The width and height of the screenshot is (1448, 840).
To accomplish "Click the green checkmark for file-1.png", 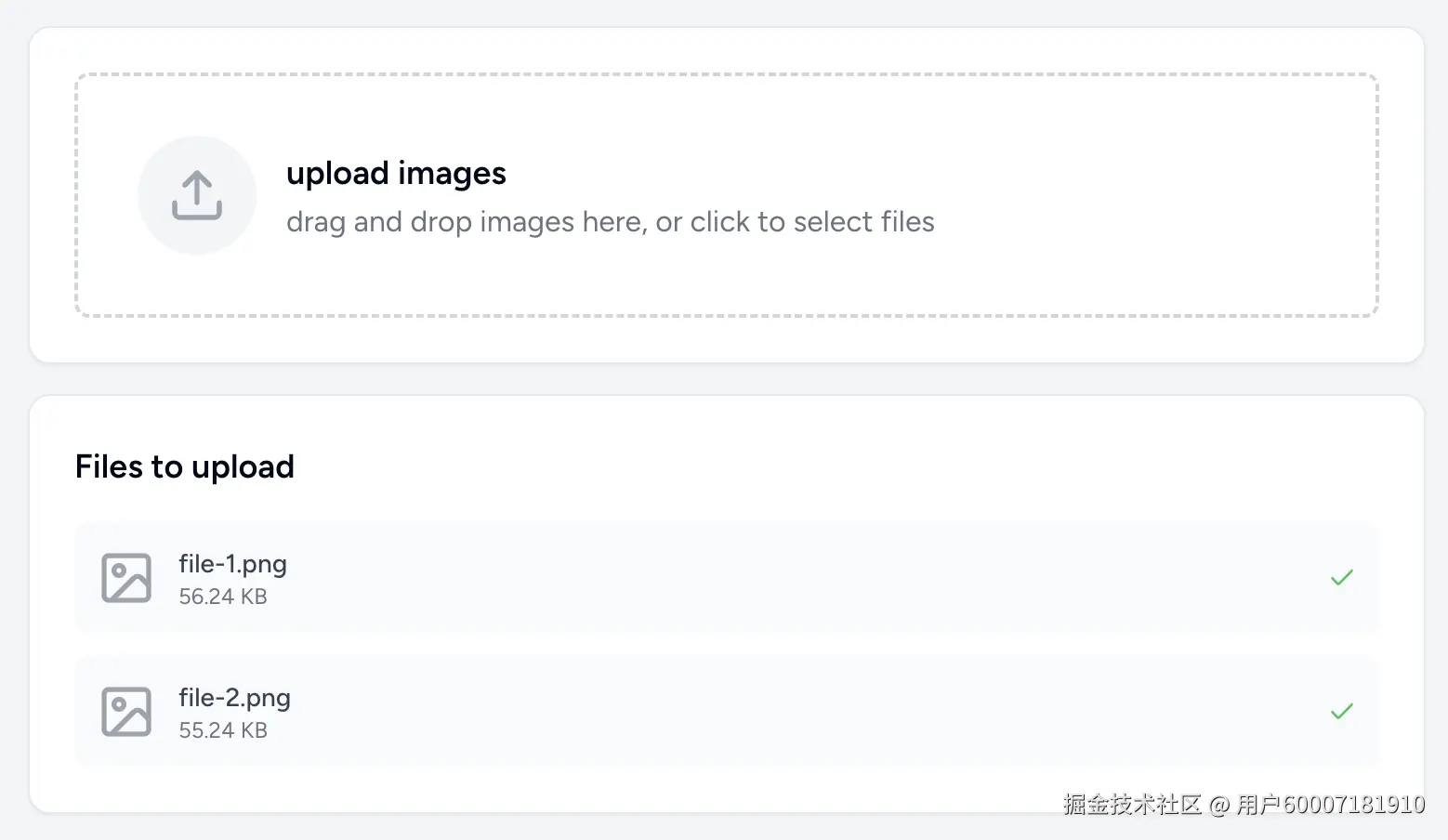I will pos(1341,578).
